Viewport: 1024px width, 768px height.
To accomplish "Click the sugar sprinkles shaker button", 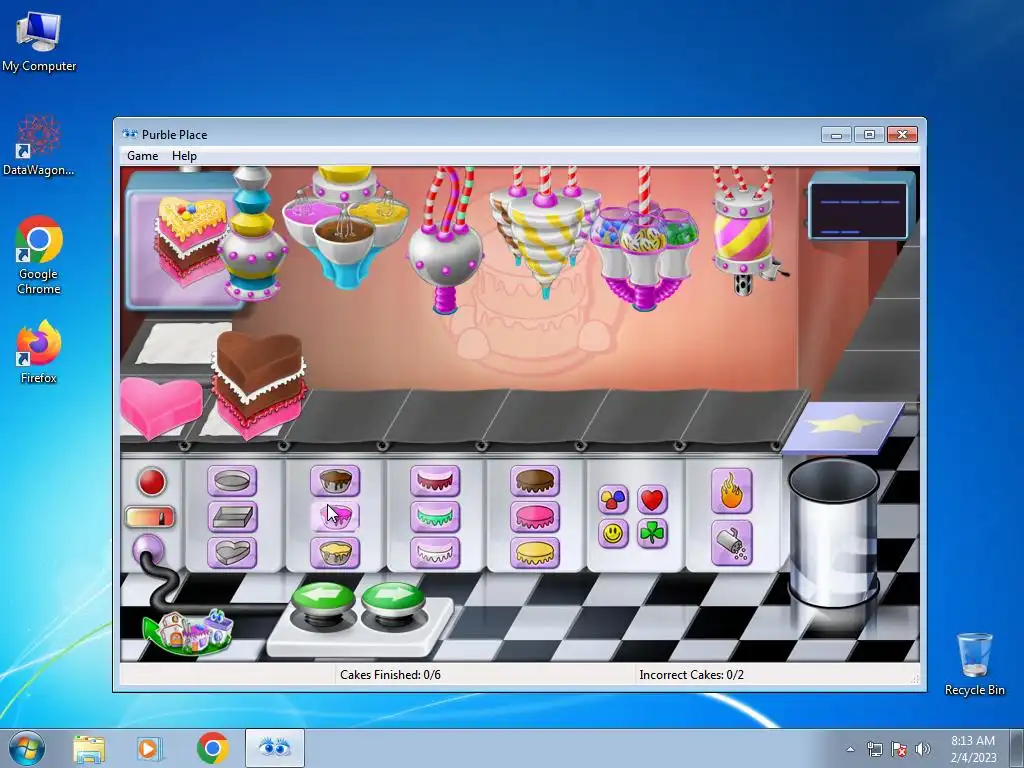I will click(x=731, y=543).
